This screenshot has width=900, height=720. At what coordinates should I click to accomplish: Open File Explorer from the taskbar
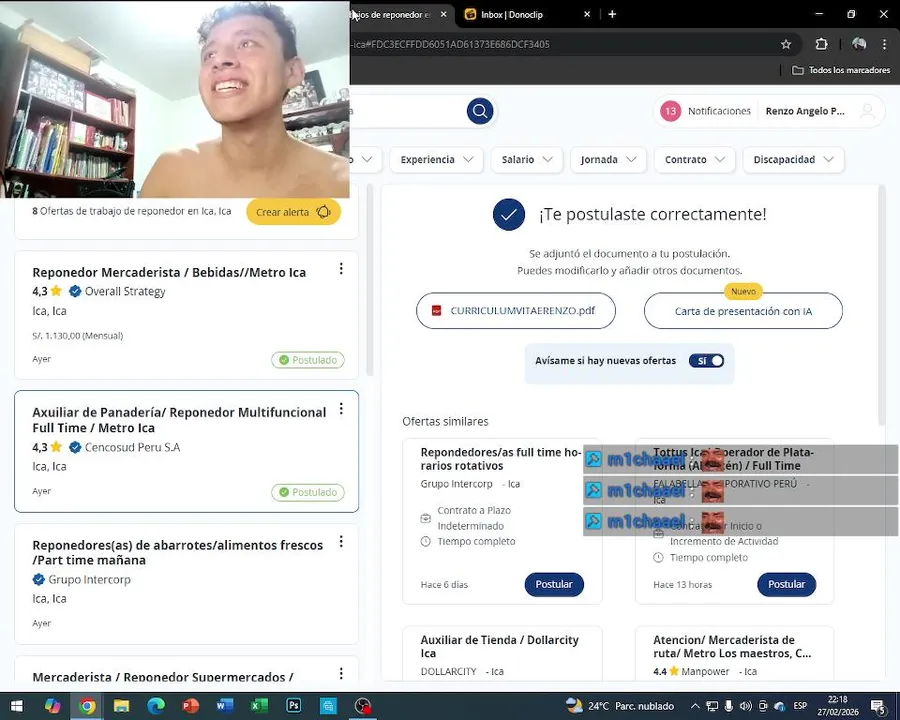click(121, 706)
